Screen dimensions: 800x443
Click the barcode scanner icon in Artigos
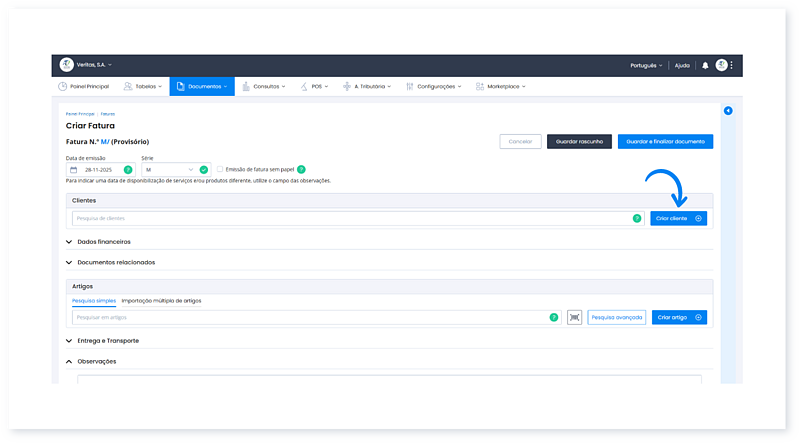pyautogui.click(x=574, y=317)
